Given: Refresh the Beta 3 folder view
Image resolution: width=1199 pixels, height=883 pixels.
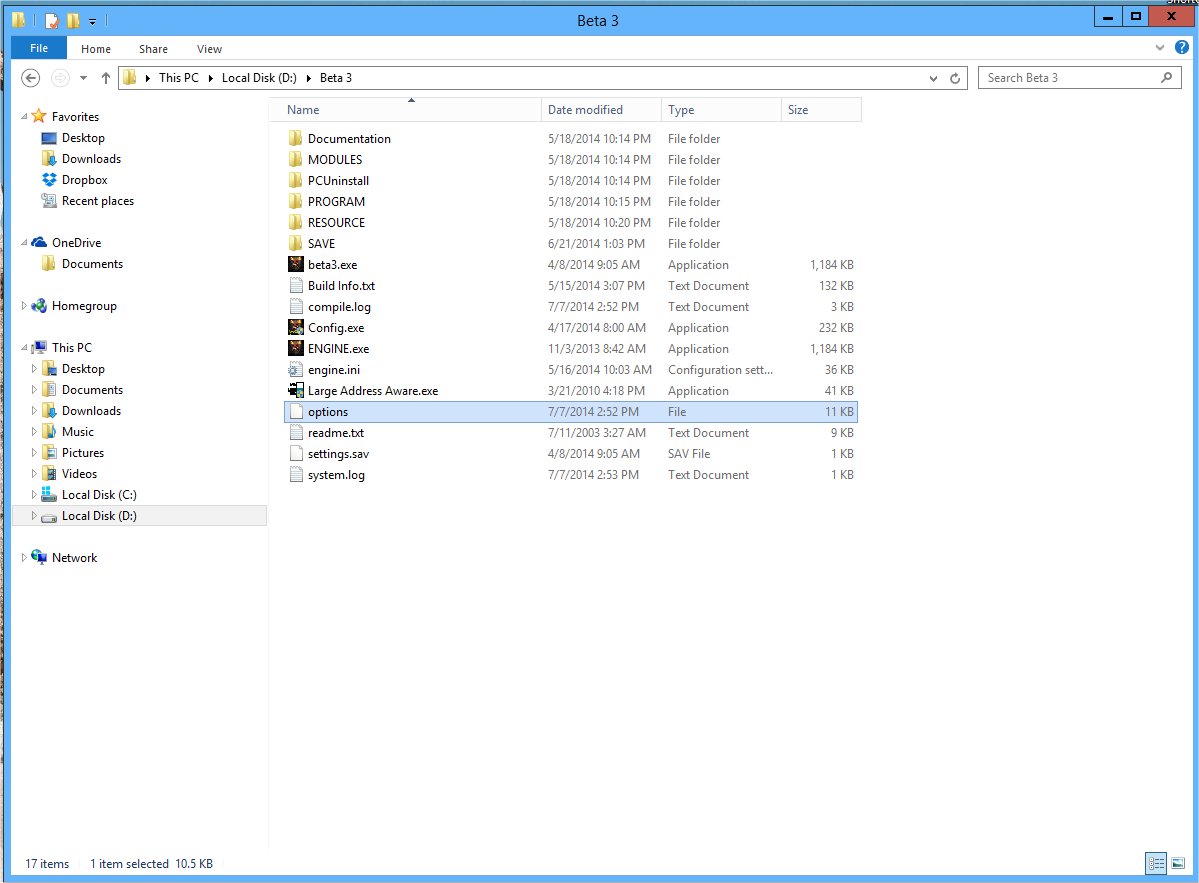Looking at the screenshot, I should coord(955,78).
